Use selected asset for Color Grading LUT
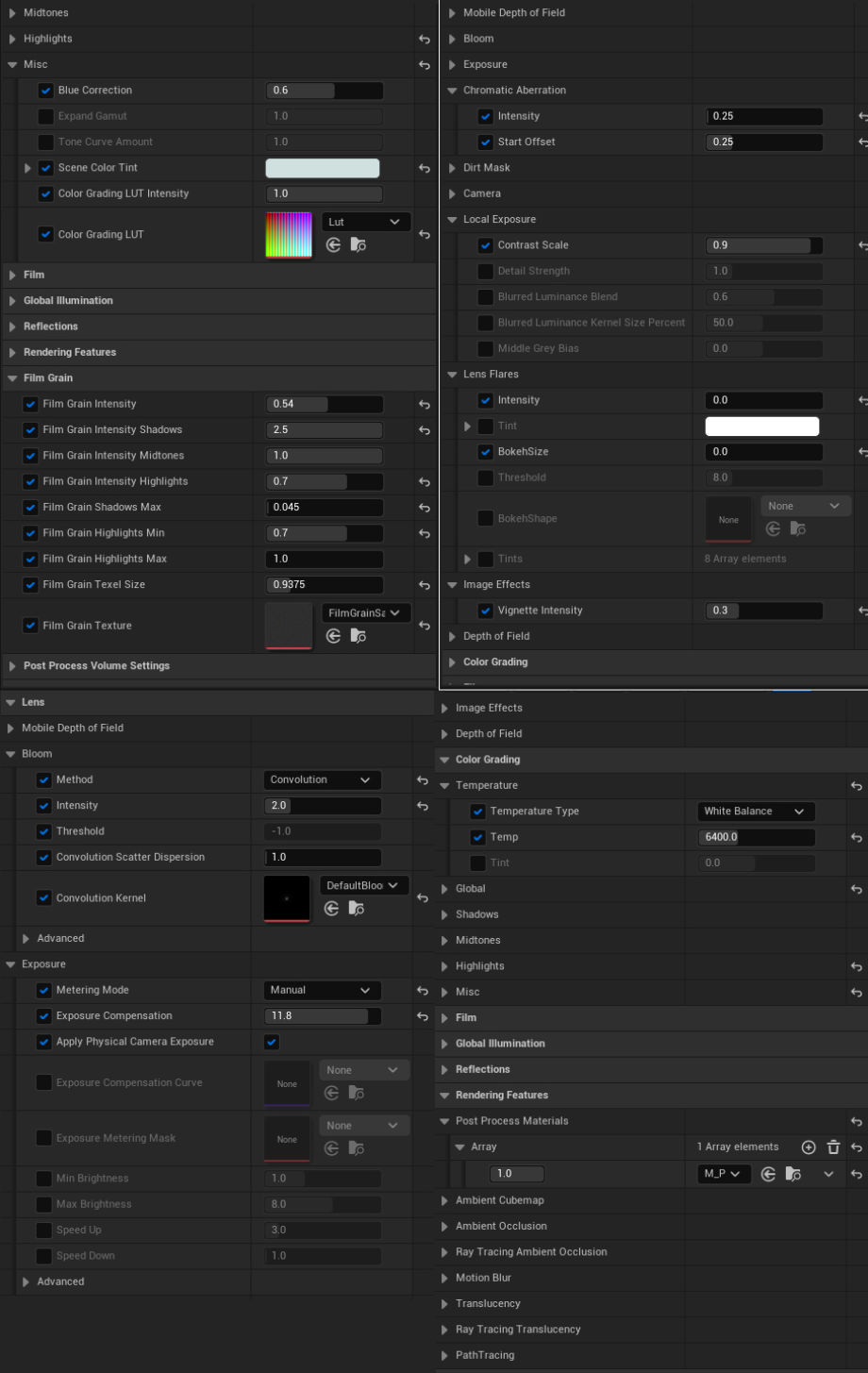The height and width of the screenshot is (1373, 868). click(333, 245)
